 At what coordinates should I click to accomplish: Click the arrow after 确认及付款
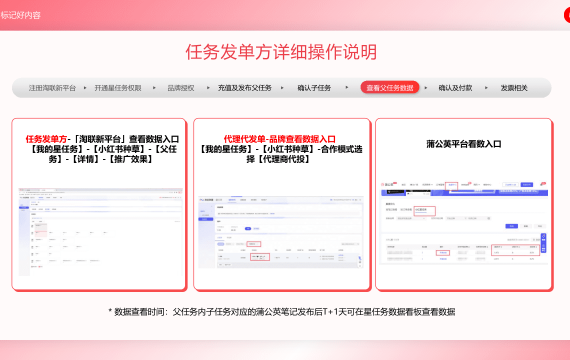tap(486, 88)
